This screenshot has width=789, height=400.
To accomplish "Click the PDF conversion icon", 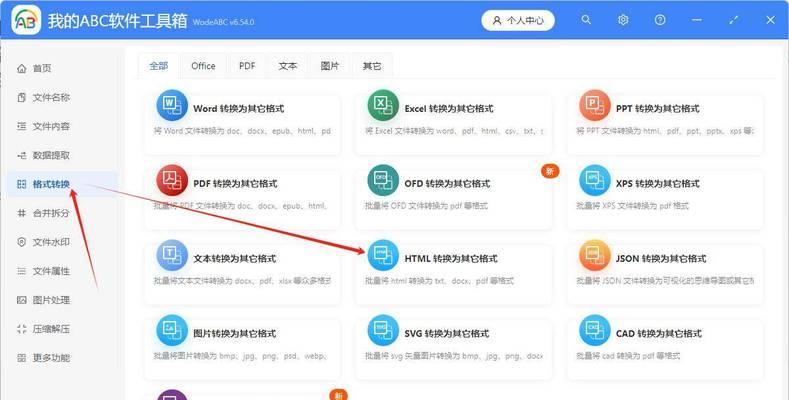I will 172,180.
